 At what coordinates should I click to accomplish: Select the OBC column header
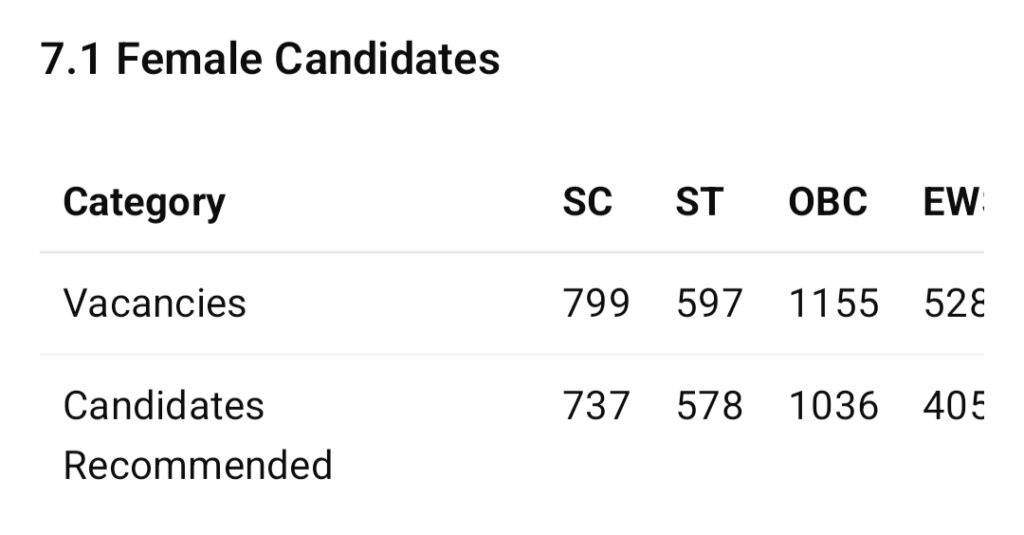[827, 202]
